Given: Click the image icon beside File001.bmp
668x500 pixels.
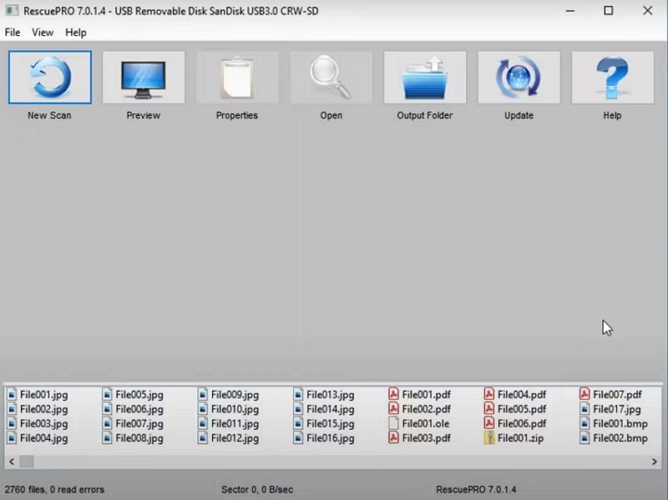Looking at the screenshot, I should click(x=585, y=424).
